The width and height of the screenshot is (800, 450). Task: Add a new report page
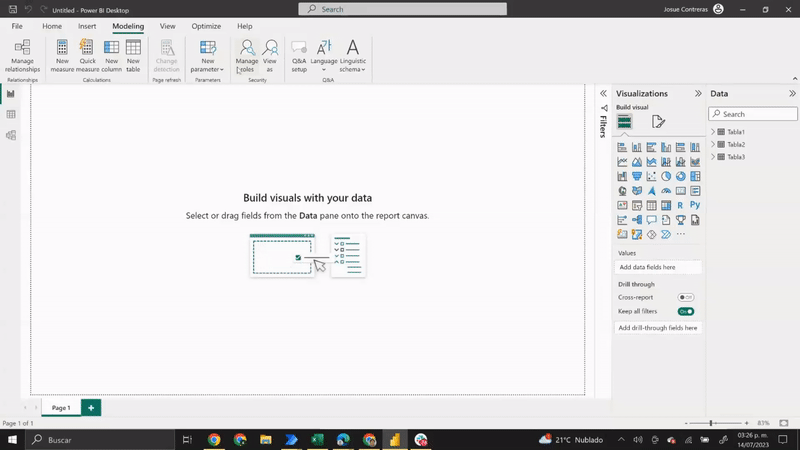(x=91, y=408)
